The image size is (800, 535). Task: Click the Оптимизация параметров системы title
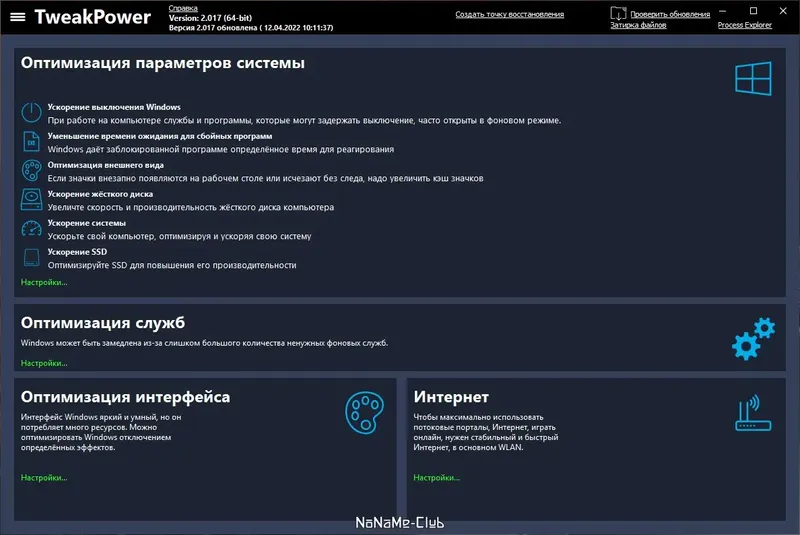click(x=163, y=63)
